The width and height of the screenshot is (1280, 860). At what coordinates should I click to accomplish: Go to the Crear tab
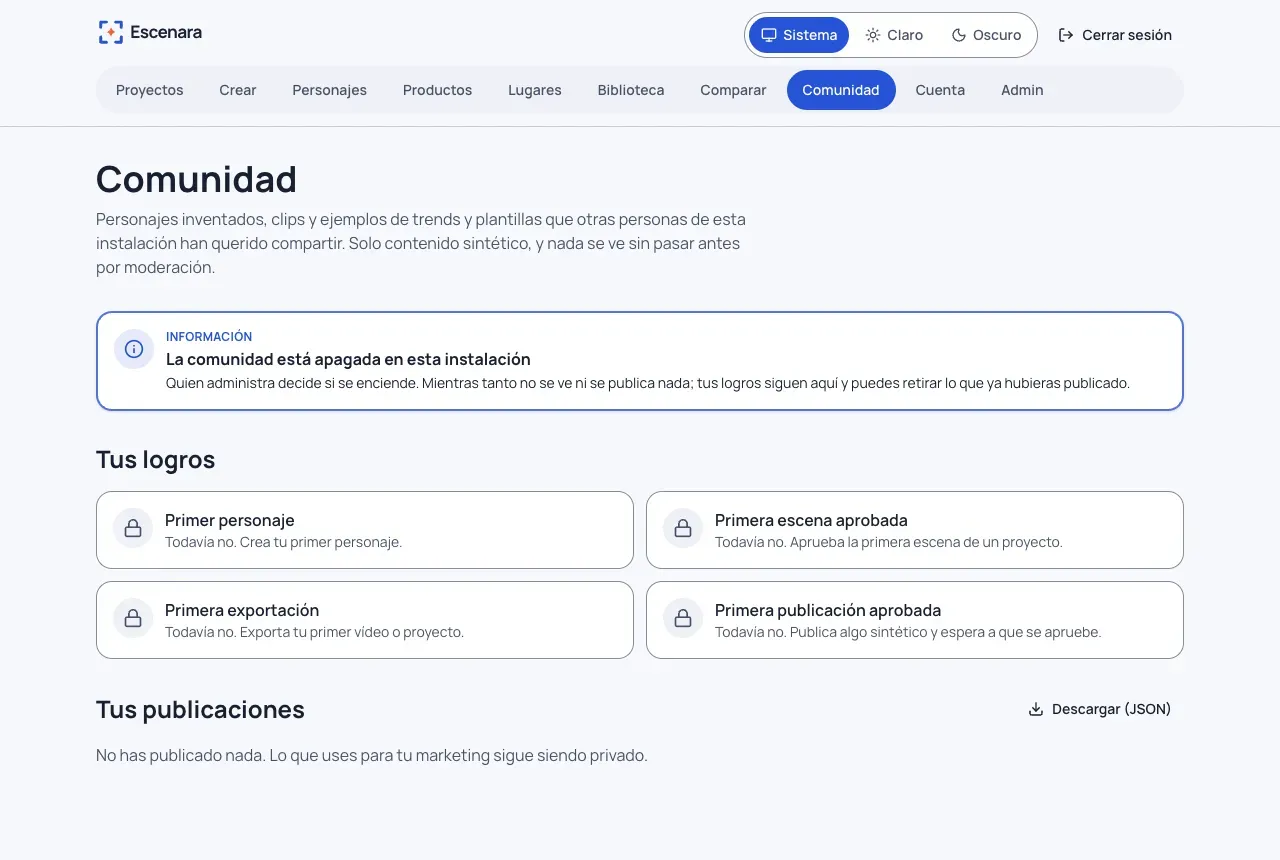(238, 90)
